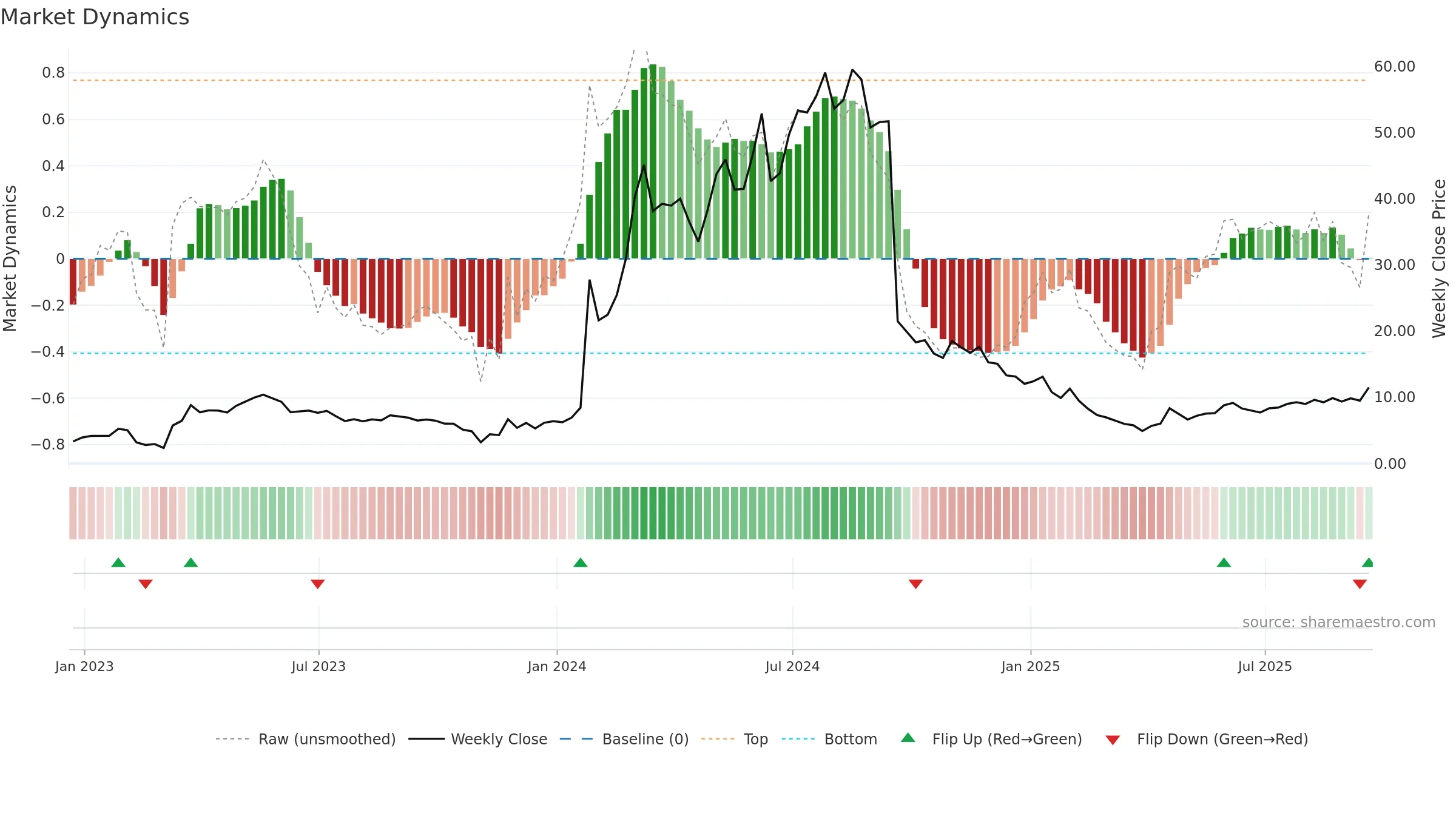
Task: Select the last flip-down marker in late 2025
Action: 1360,584
